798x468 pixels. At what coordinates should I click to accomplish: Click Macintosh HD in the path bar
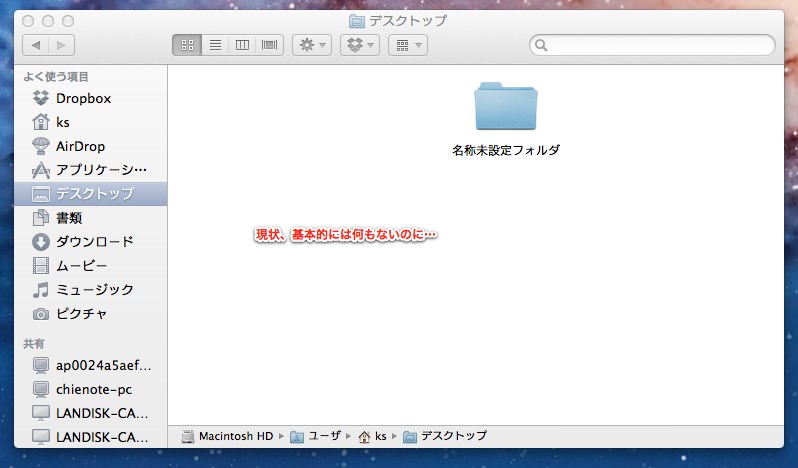[x=227, y=436]
